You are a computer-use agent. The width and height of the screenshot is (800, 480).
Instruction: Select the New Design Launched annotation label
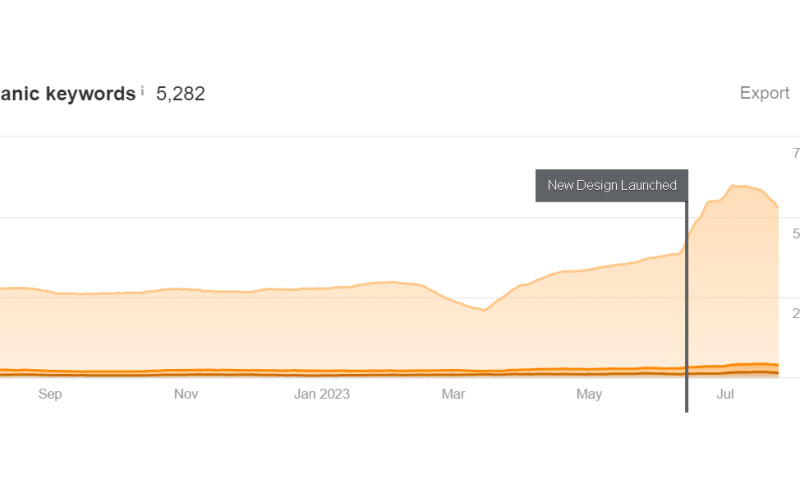click(611, 185)
